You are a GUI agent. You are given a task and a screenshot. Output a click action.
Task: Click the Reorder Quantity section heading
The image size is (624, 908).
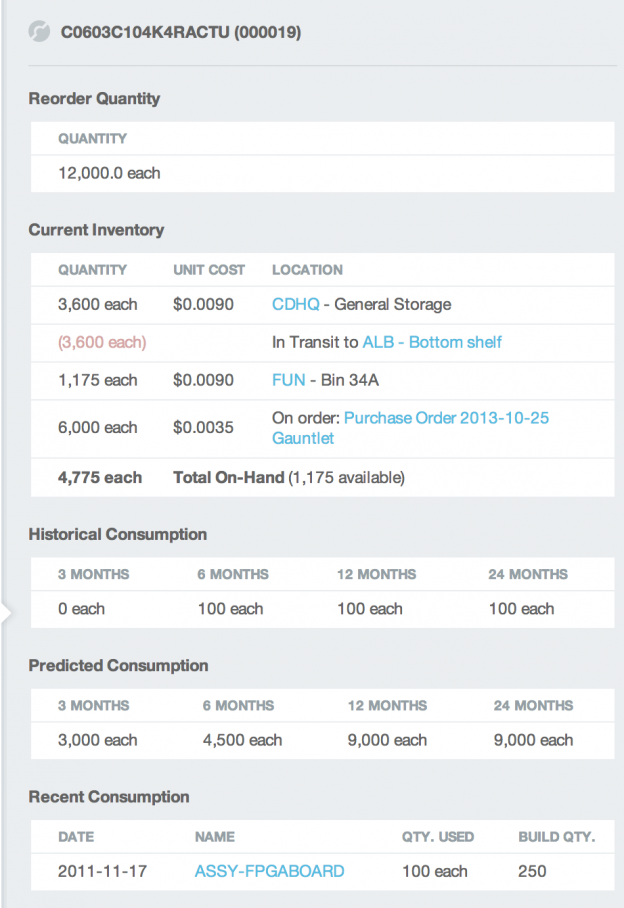(94, 98)
